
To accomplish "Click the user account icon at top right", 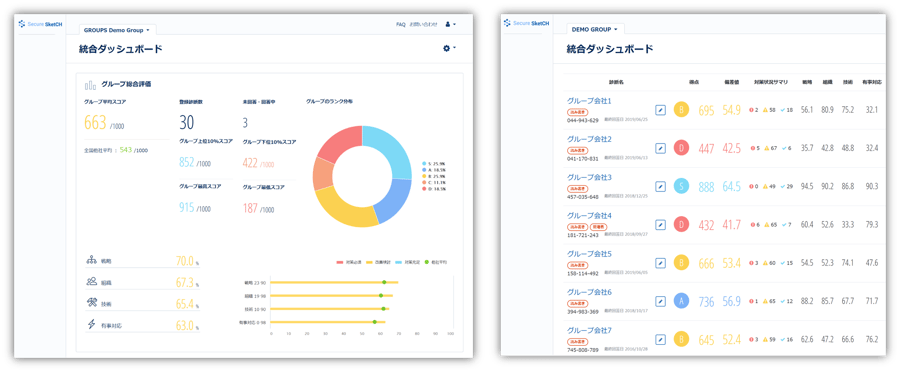I will 448,25.
